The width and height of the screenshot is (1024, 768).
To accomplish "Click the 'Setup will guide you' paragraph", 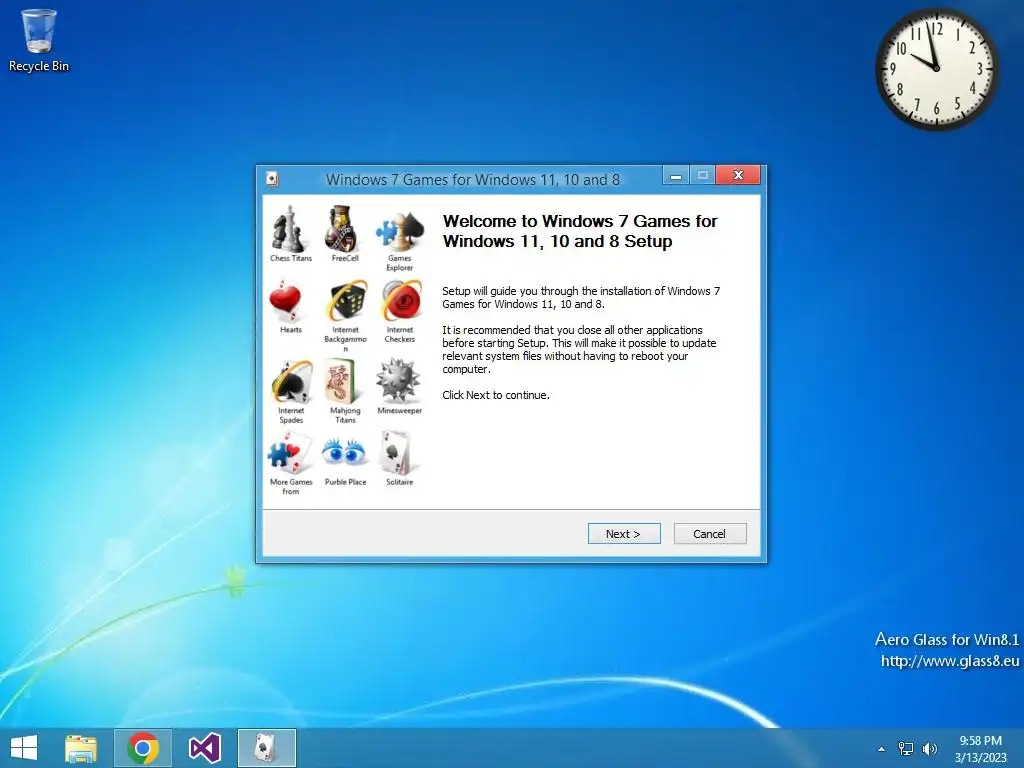I will (x=581, y=298).
